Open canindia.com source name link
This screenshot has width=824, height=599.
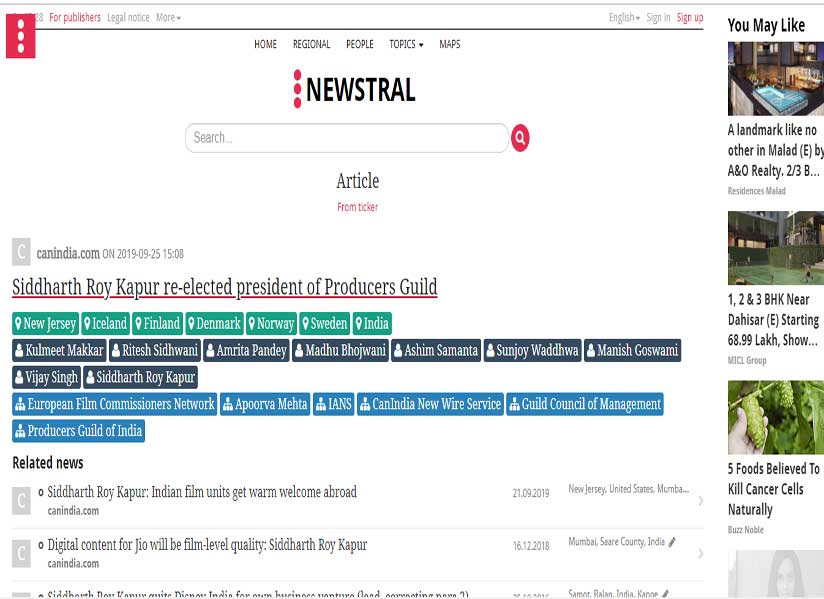point(68,253)
